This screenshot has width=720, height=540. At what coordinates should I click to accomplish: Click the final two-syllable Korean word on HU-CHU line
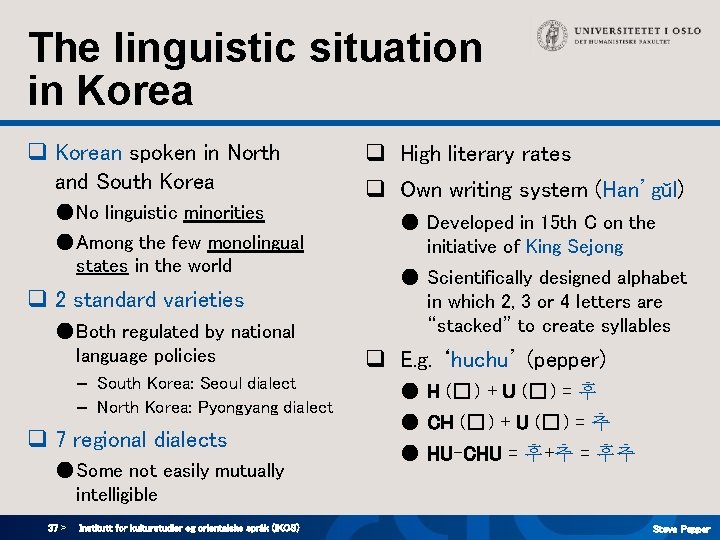616,453
